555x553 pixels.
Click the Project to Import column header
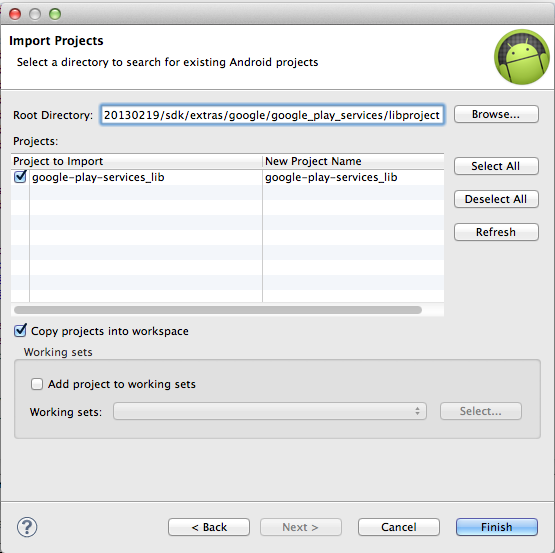(x=137, y=161)
